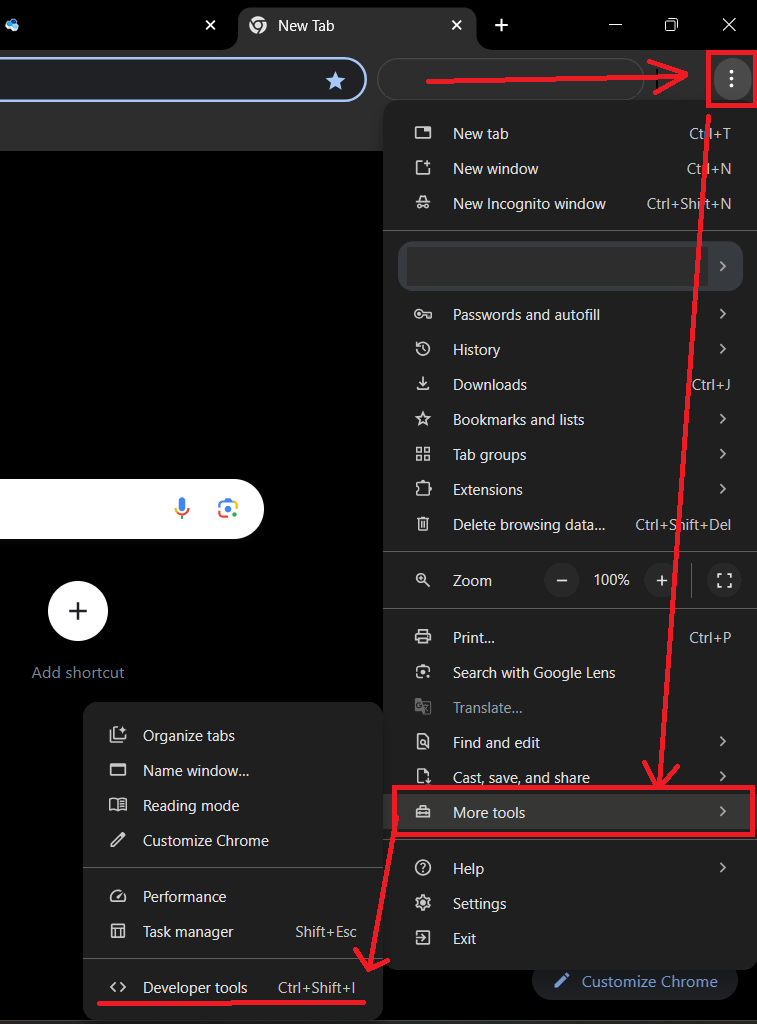This screenshot has height=1024, width=757.
Task: Expand the History submenu arrow
Action: (x=722, y=349)
